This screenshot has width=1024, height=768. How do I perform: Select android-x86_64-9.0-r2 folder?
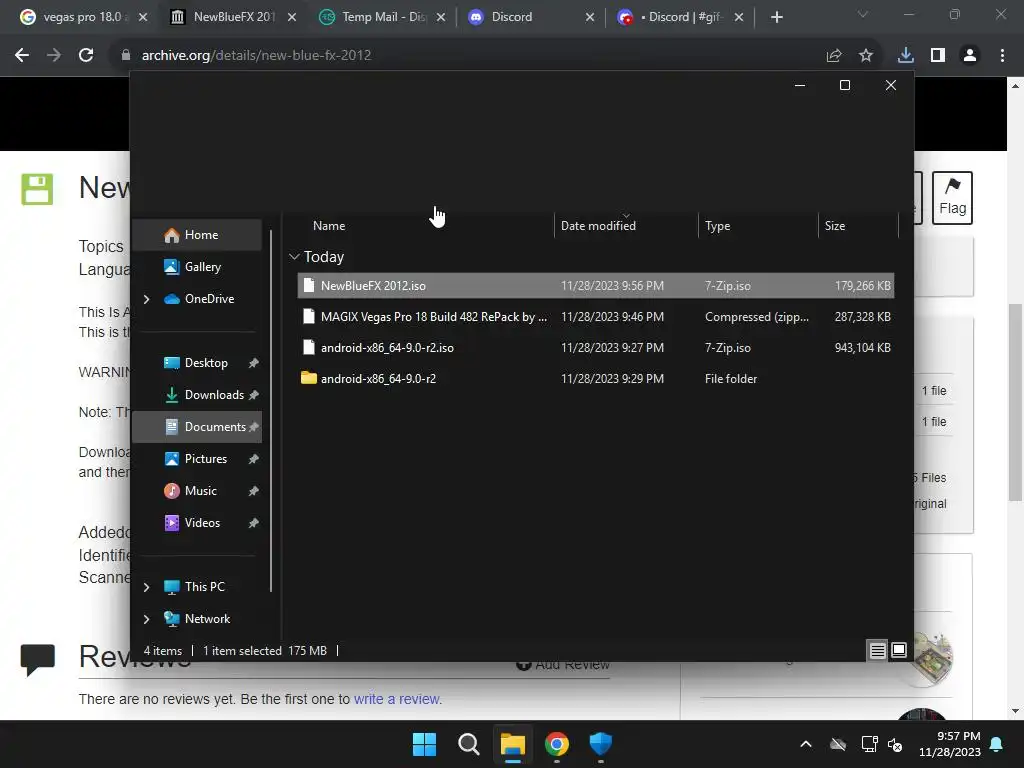(x=596, y=379)
